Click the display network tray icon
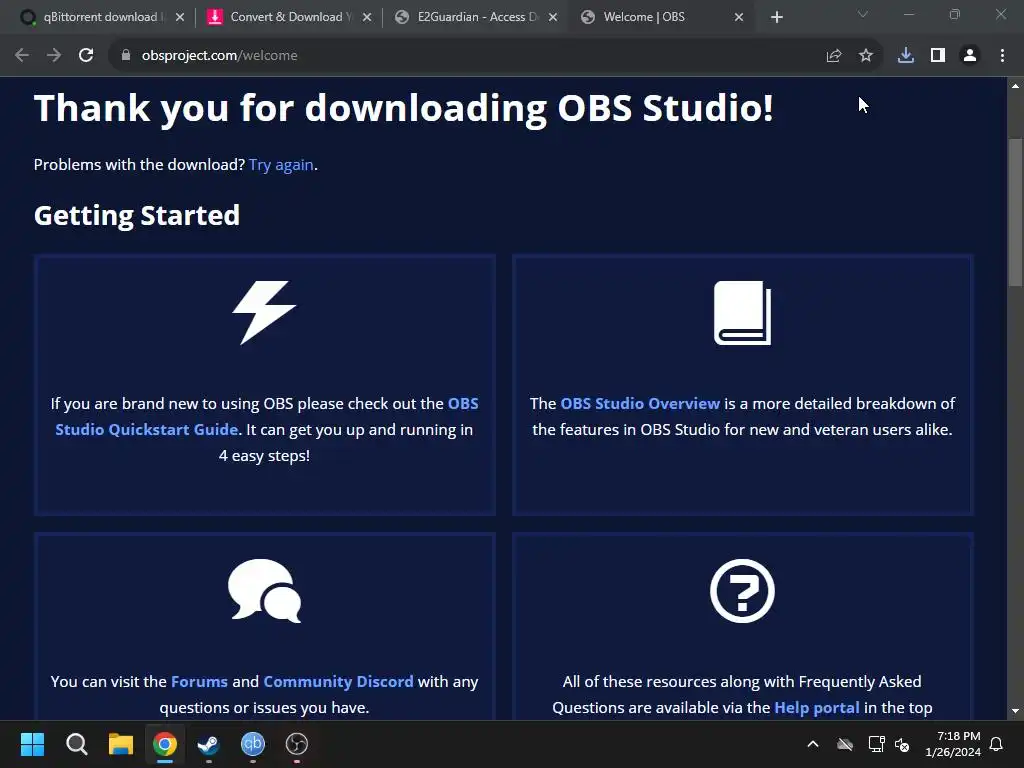Screen dimensions: 1024x768 pos(876,744)
